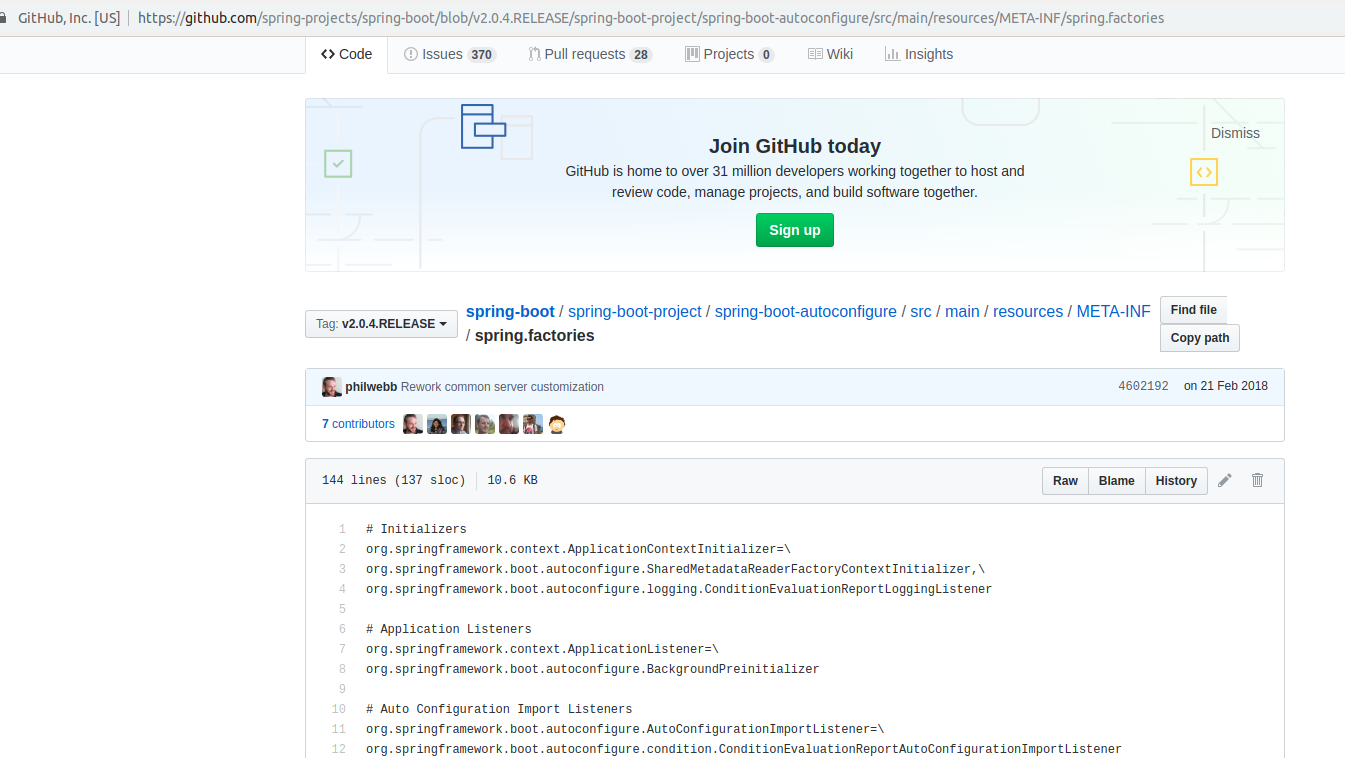
Task: Go to the resources breadcrumb folder
Action: click(1028, 311)
